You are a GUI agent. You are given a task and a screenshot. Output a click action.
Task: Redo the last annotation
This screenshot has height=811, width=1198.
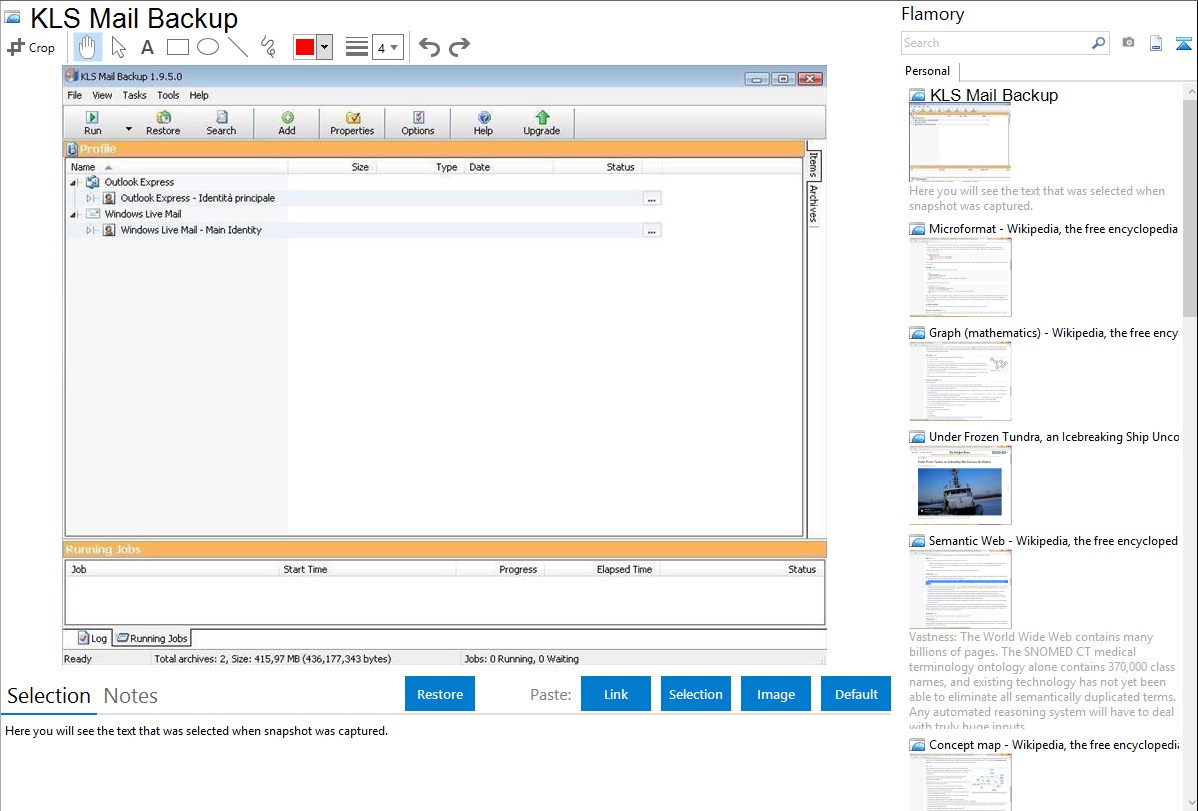459,47
